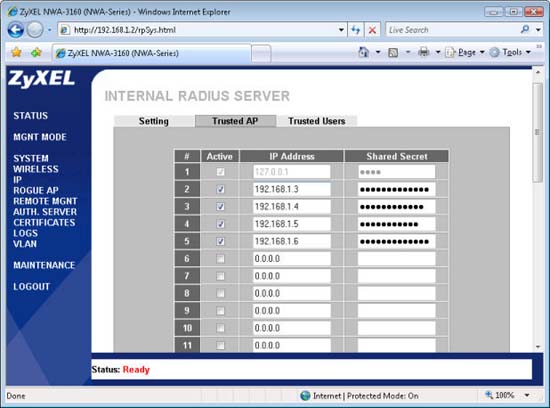The image size is (550, 408).
Task: Click IP Address field containing 192.168.1.3
Action: tap(291, 189)
